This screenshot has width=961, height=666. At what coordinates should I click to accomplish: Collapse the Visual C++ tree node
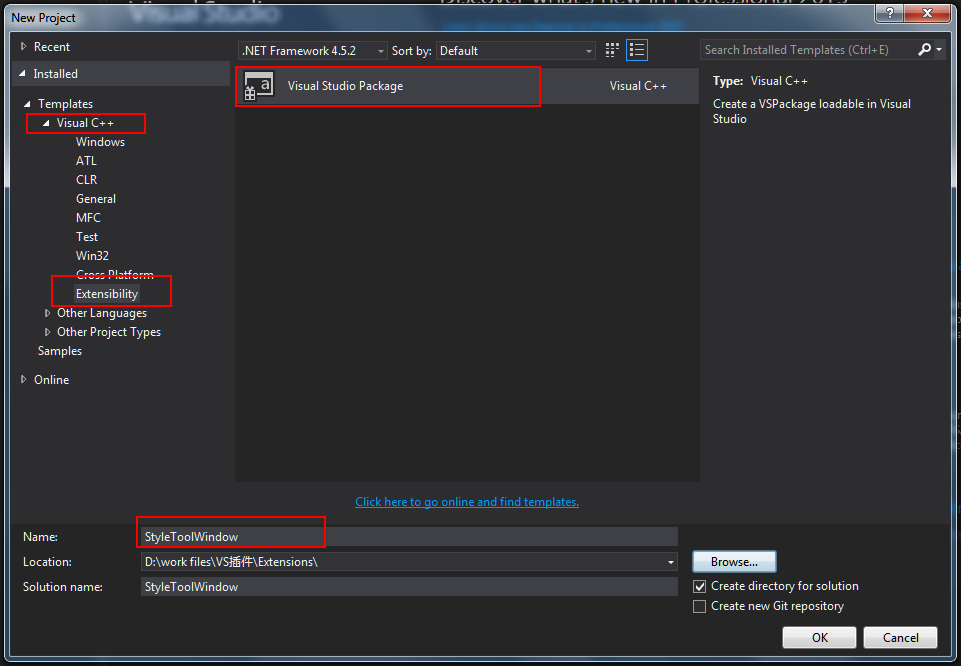(x=46, y=123)
